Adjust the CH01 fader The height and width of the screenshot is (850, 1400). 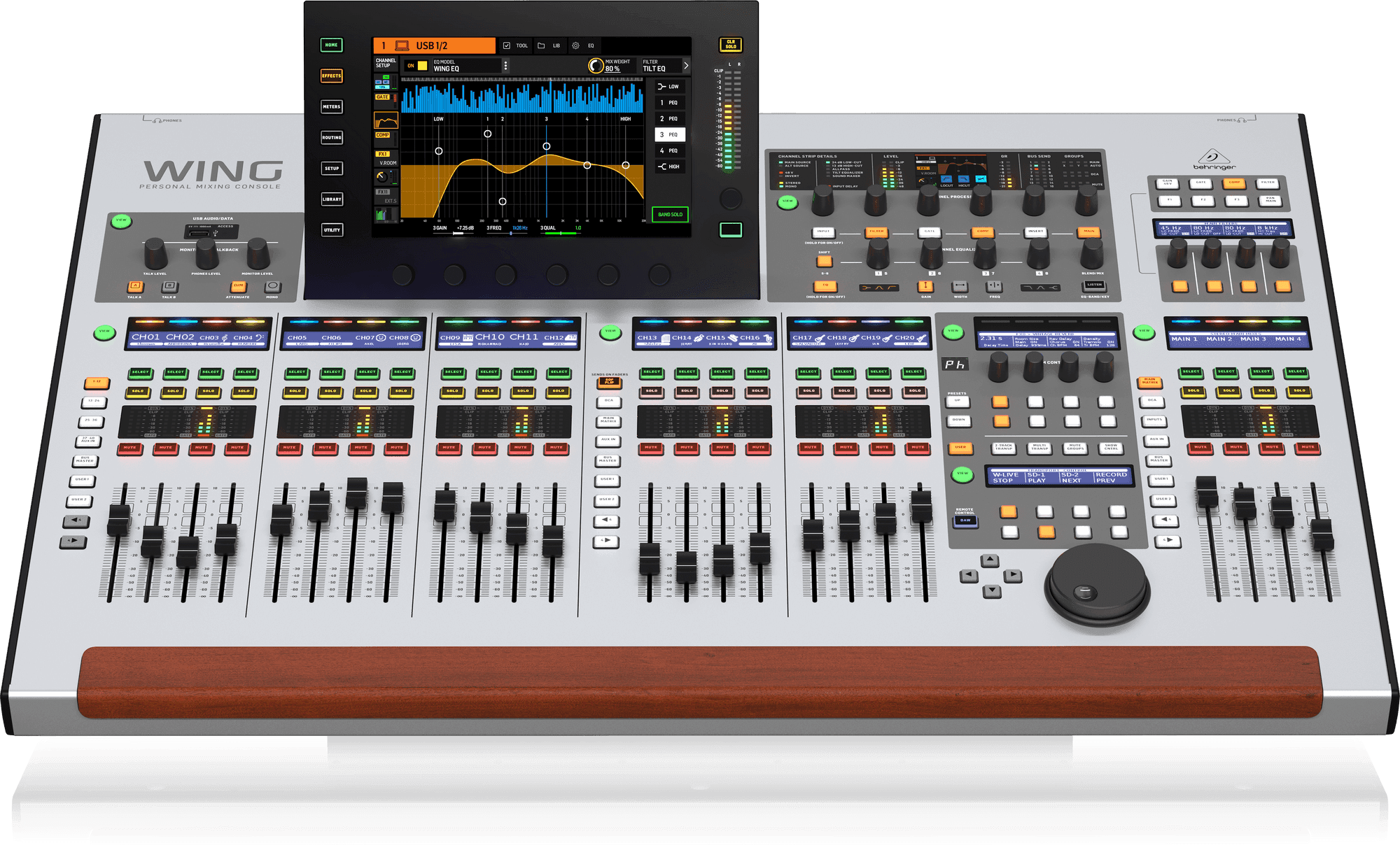click(x=118, y=520)
